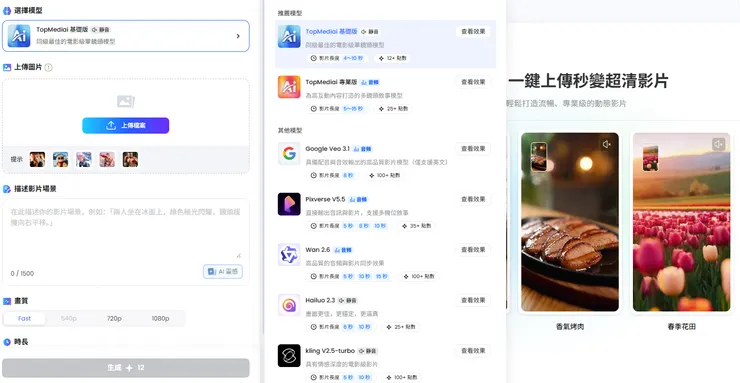The width and height of the screenshot is (740, 383).
Task: Open the 香氣烤肉 video preview
Action: 570,222
